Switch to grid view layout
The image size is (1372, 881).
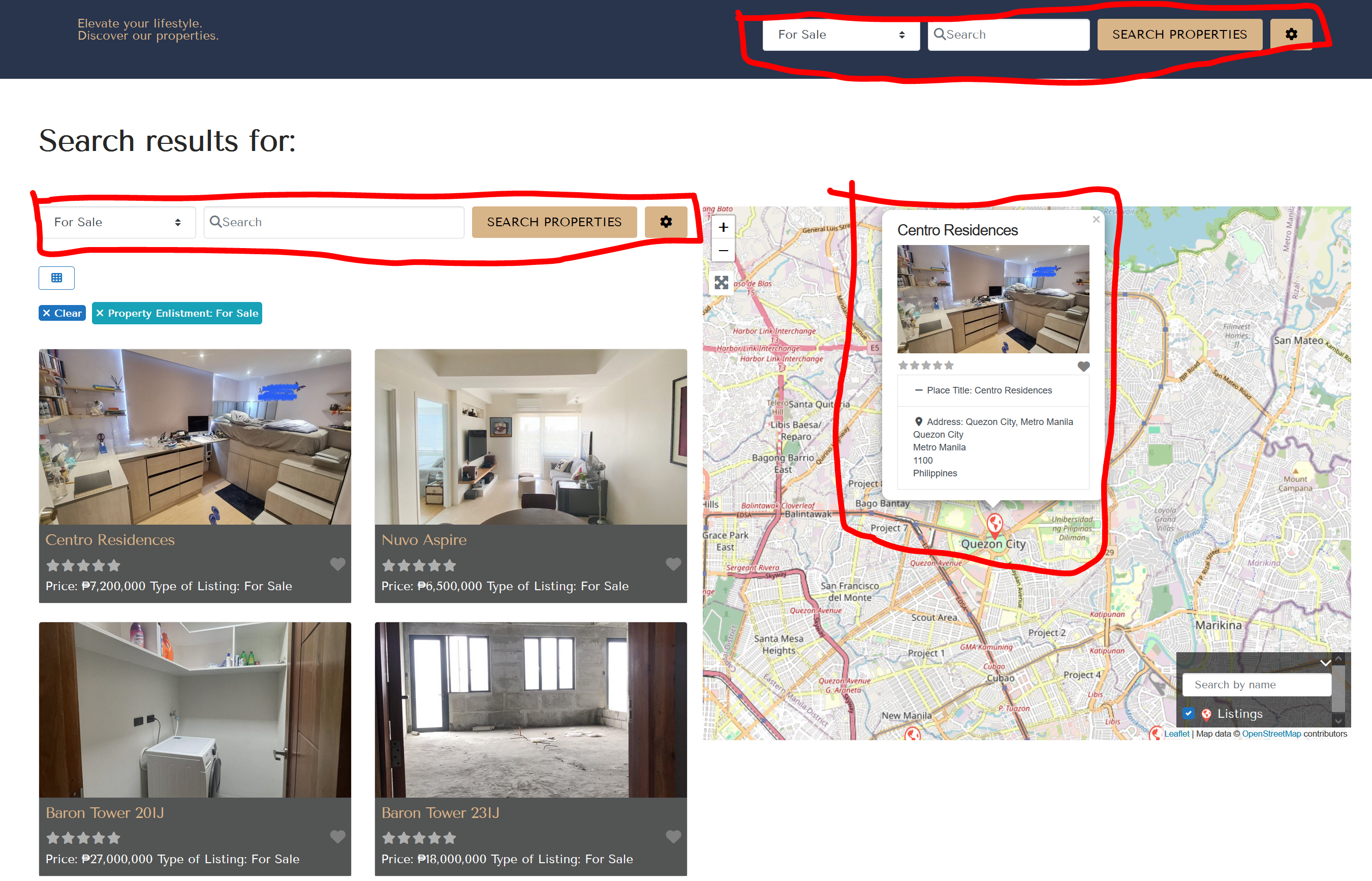click(56, 278)
